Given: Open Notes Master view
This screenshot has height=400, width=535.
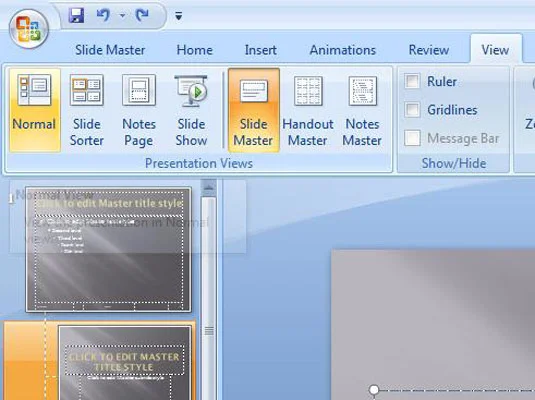Looking at the screenshot, I should point(362,110).
